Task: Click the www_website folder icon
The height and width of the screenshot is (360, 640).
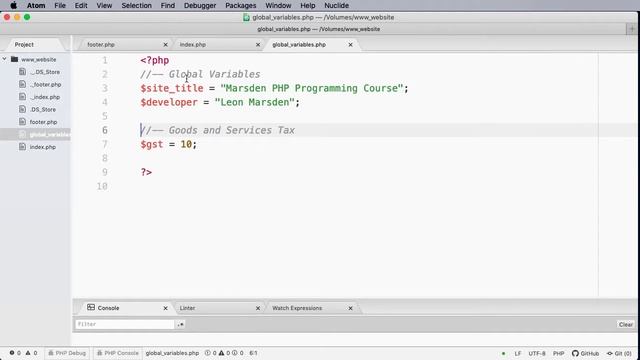Action: (x=14, y=59)
